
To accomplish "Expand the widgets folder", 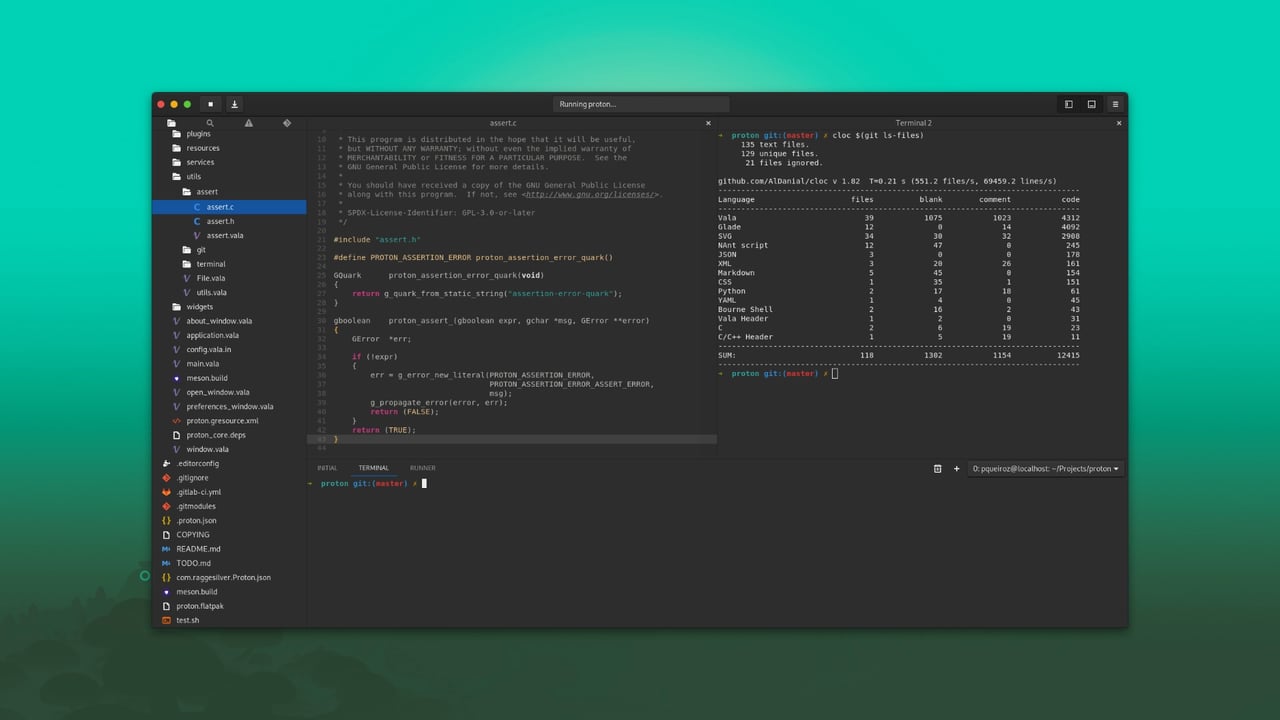I will pyautogui.click(x=229, y=307).
